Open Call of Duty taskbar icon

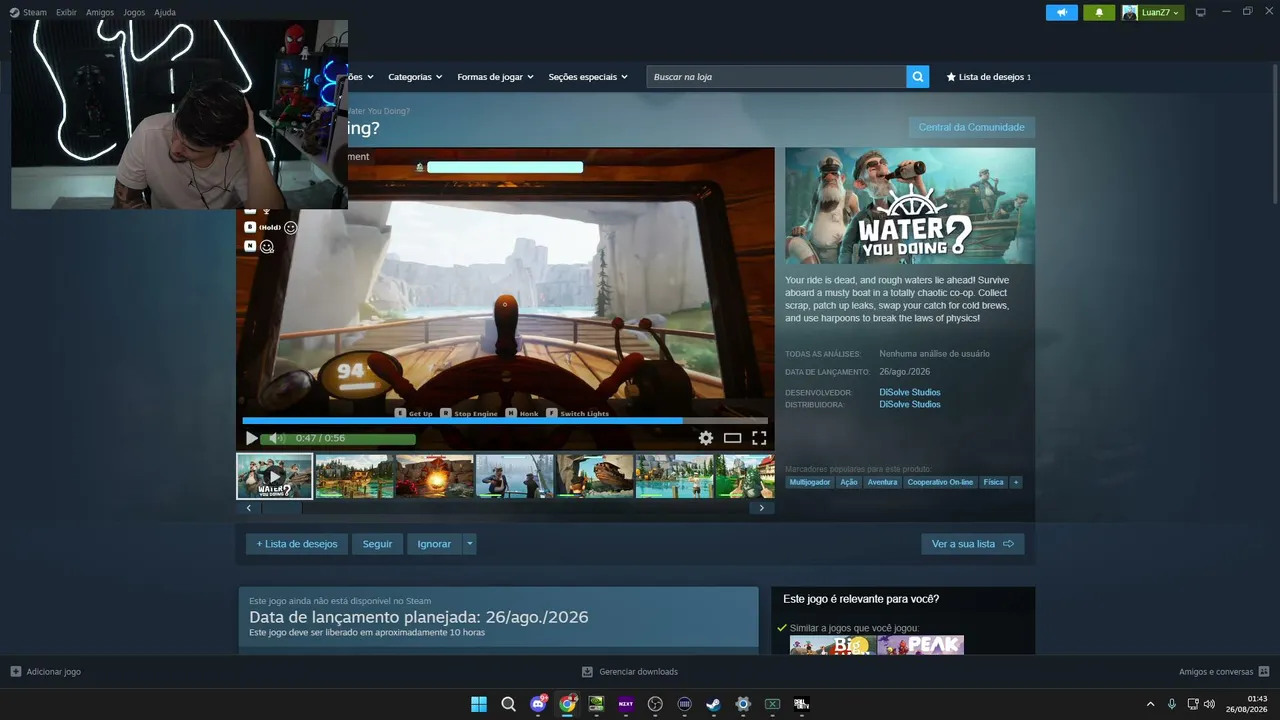pos(801,704)
